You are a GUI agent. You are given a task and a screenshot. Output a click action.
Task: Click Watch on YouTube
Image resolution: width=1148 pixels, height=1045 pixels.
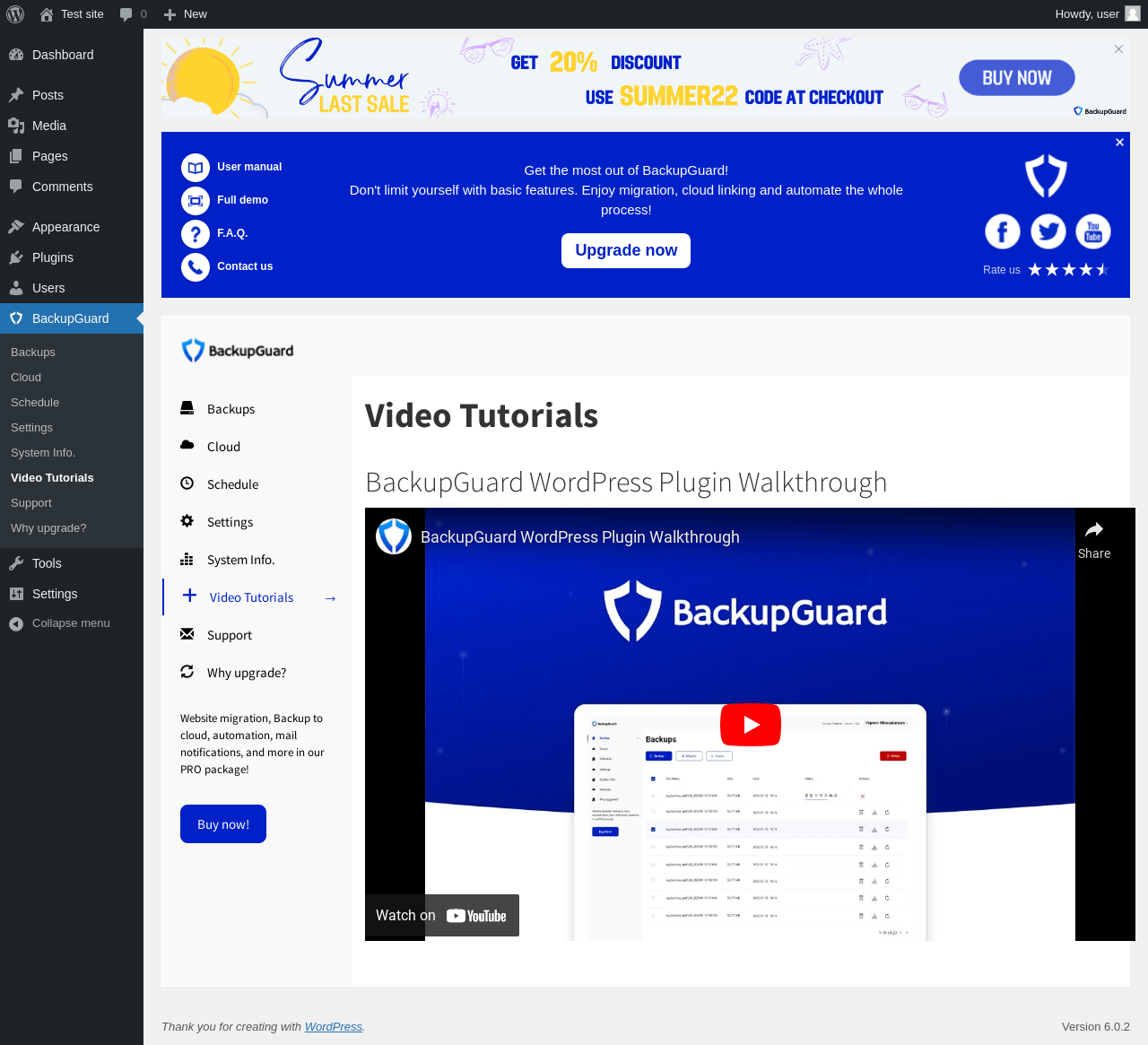click(x=442, y=916)
